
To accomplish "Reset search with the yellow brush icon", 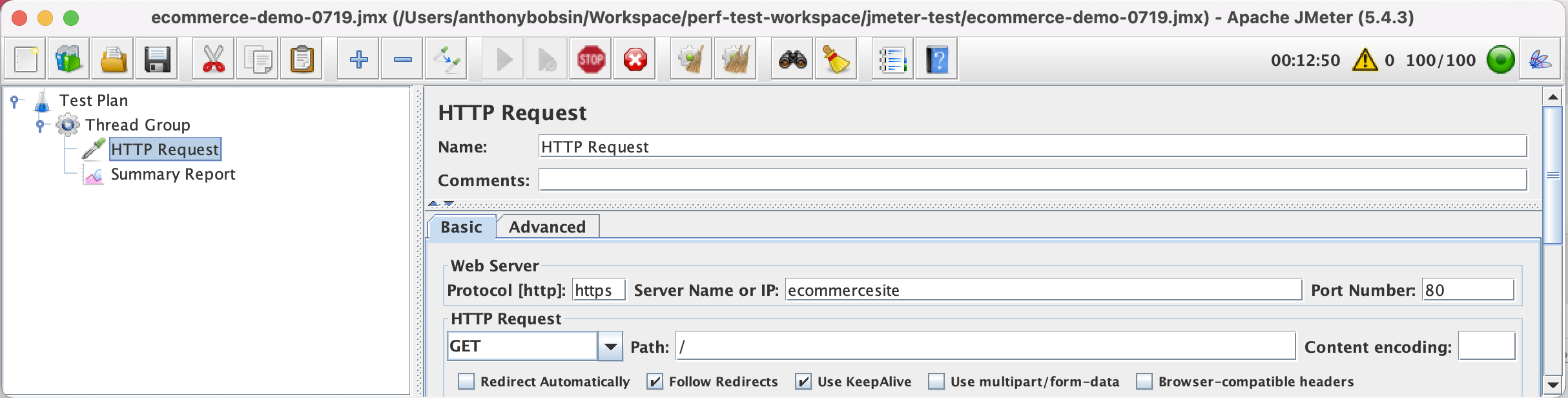I will click(x=836, y=59).
